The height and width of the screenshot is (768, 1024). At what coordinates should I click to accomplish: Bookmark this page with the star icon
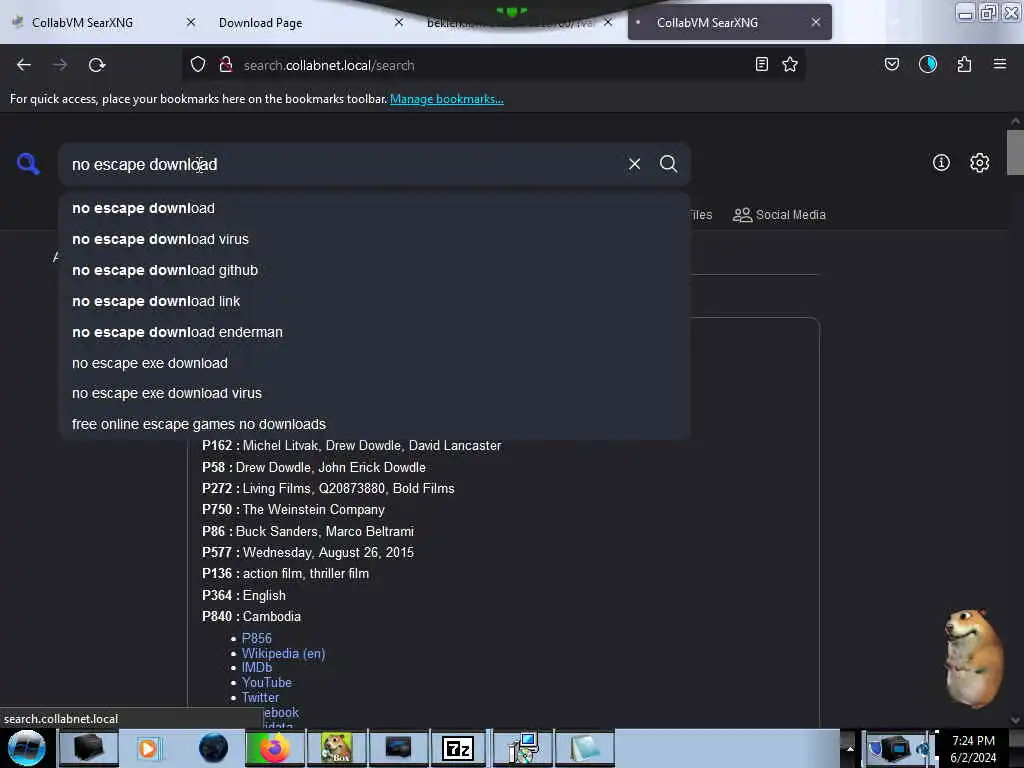click(x=790, y=64)
